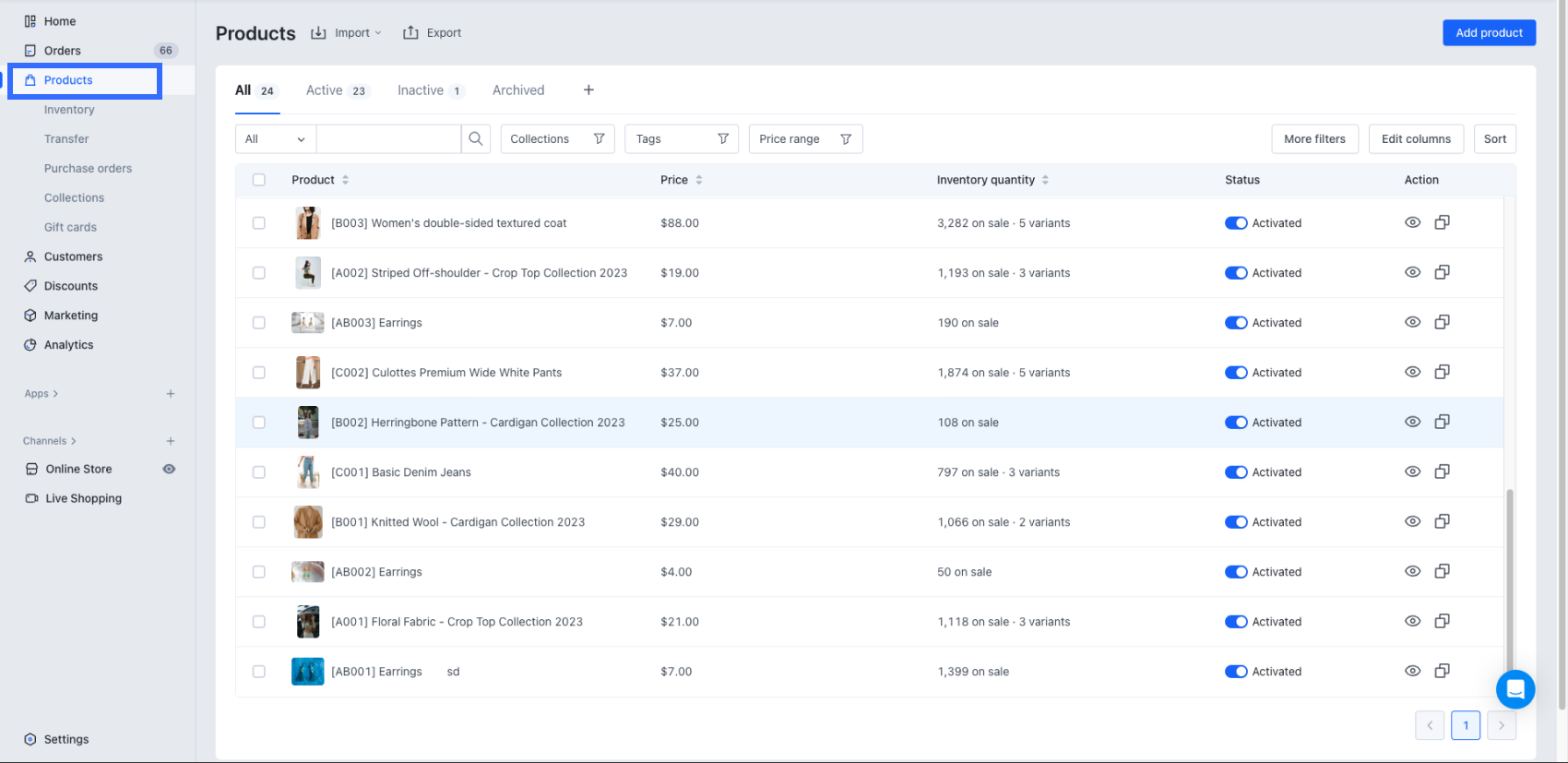Tick the select-all products checkbox
This screenshot has width=1568, height=763.
[x=259, y=180]
